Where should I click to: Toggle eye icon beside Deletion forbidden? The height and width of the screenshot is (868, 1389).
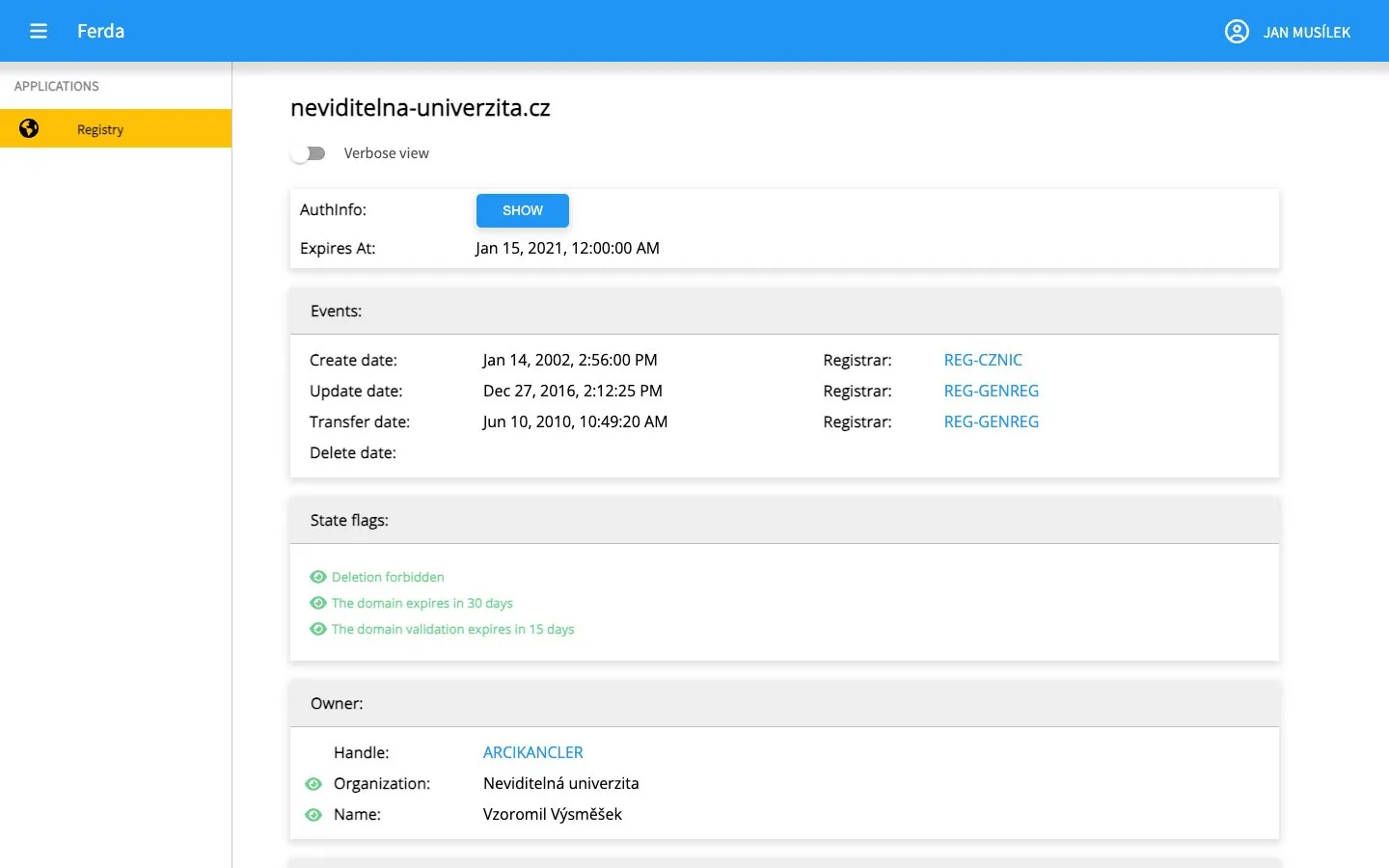[318, 577]
